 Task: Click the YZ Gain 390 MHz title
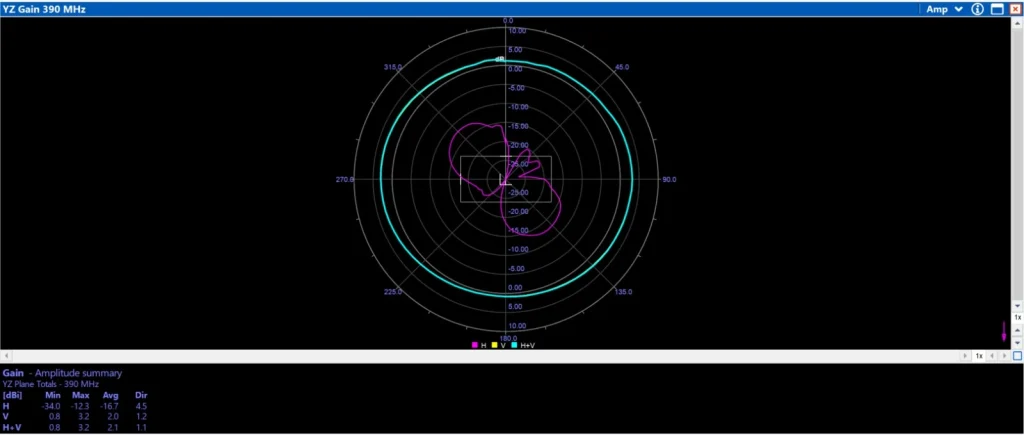44,9
